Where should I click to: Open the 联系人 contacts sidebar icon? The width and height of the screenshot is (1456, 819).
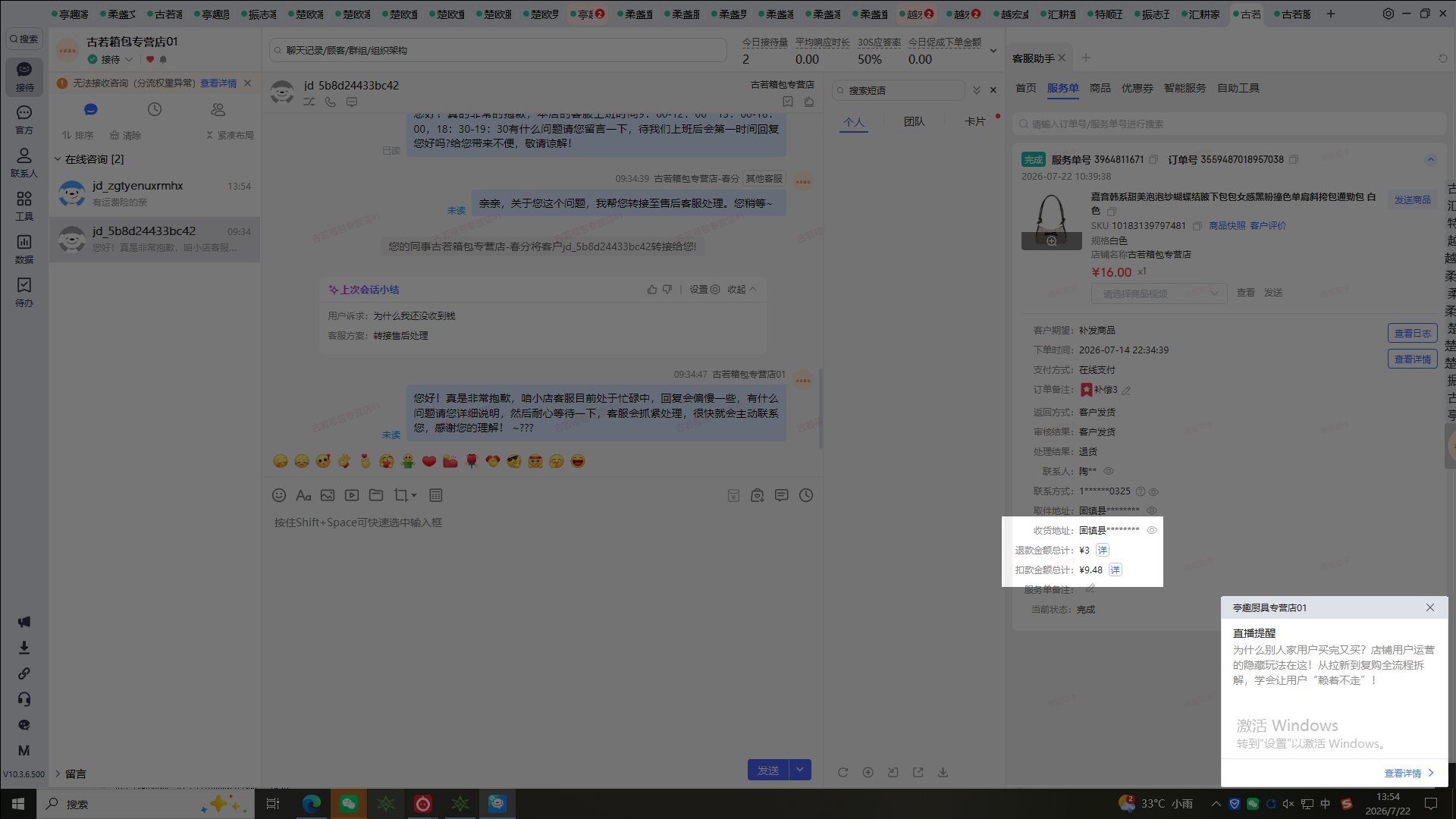[x=24, y=162]
